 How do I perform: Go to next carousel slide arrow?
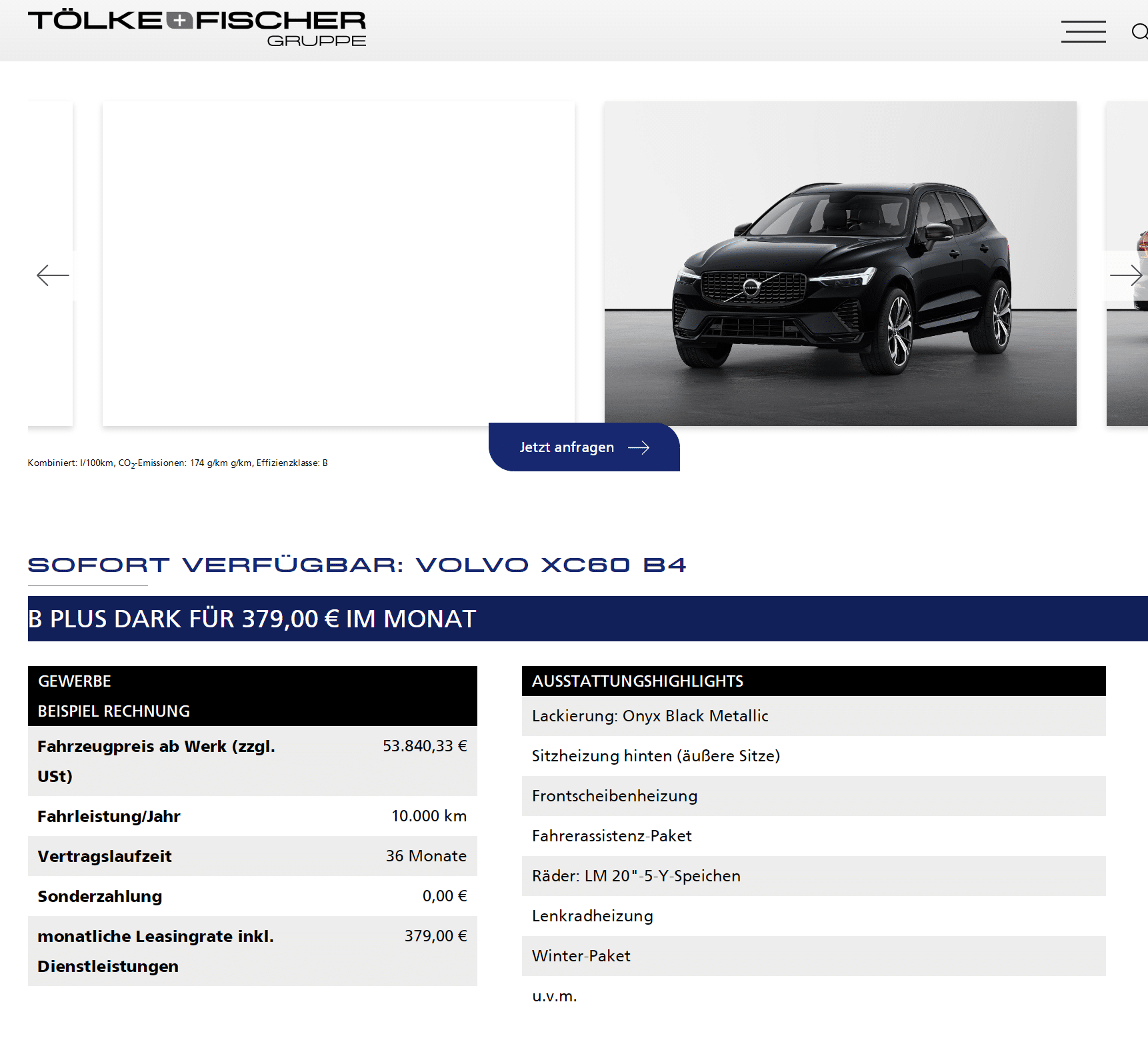pos(1126,275)
